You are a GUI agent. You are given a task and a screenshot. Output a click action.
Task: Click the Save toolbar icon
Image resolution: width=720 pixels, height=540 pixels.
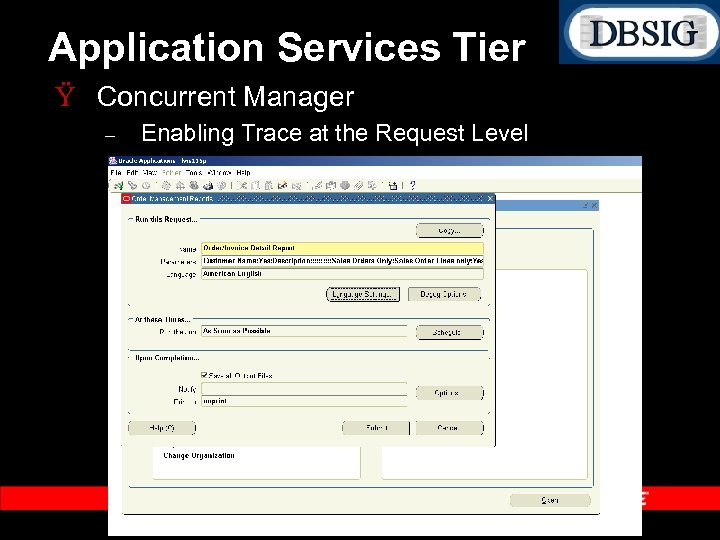(x=166, y=186)
